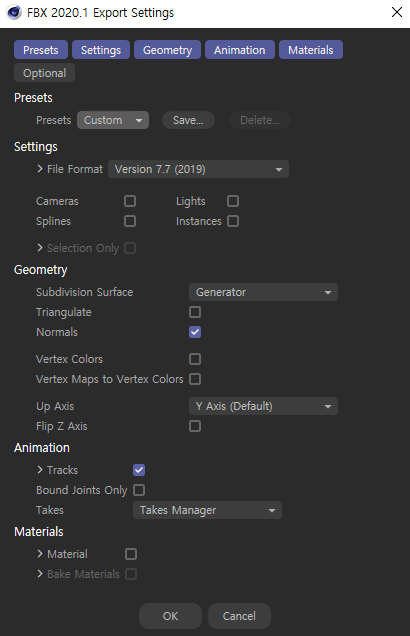Click the Vertex Maps to Vertex Colors label
This screenshot has height=636, width=410.
click(x=109, y=379)
